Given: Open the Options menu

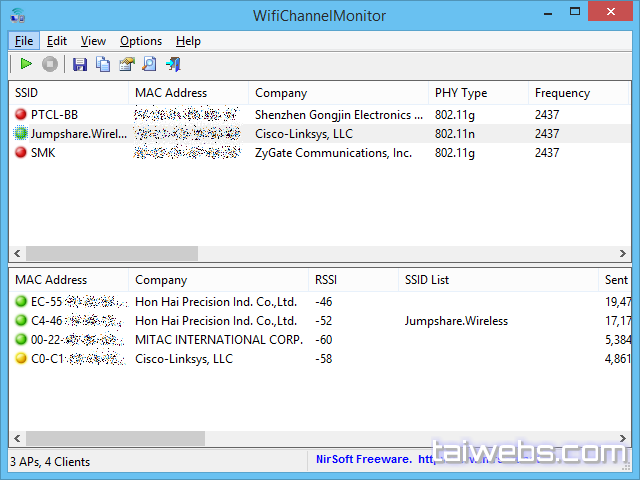Looking at the screenshot, I should tap(141, 41).
